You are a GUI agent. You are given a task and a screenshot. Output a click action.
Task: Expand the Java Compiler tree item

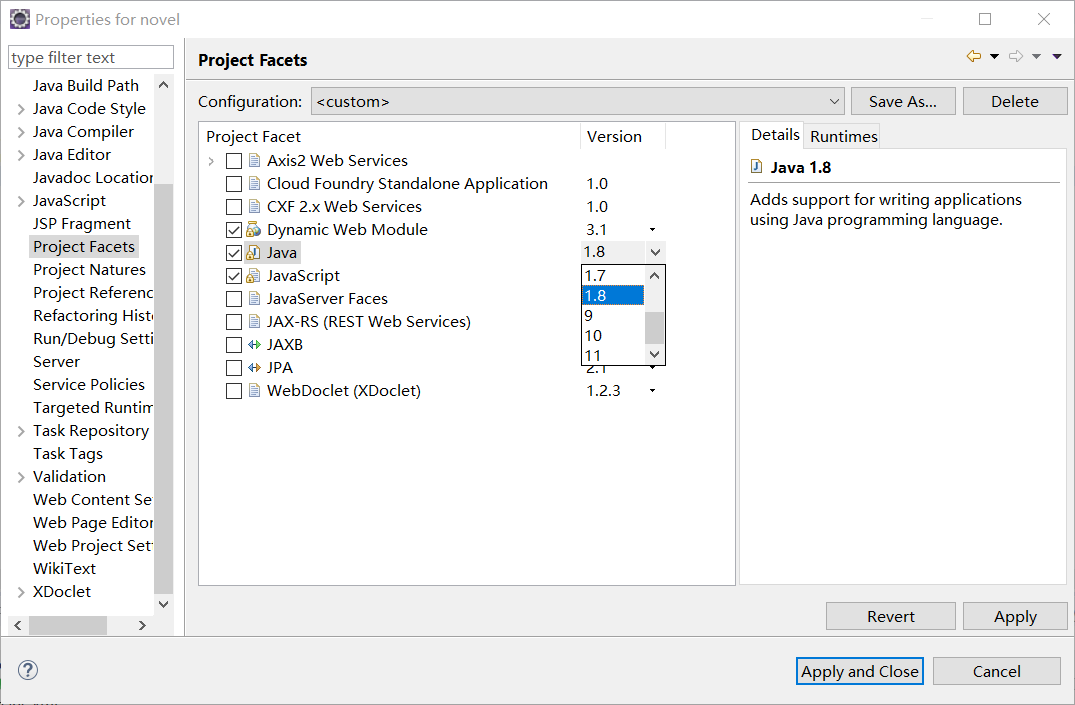coord(21,132)
